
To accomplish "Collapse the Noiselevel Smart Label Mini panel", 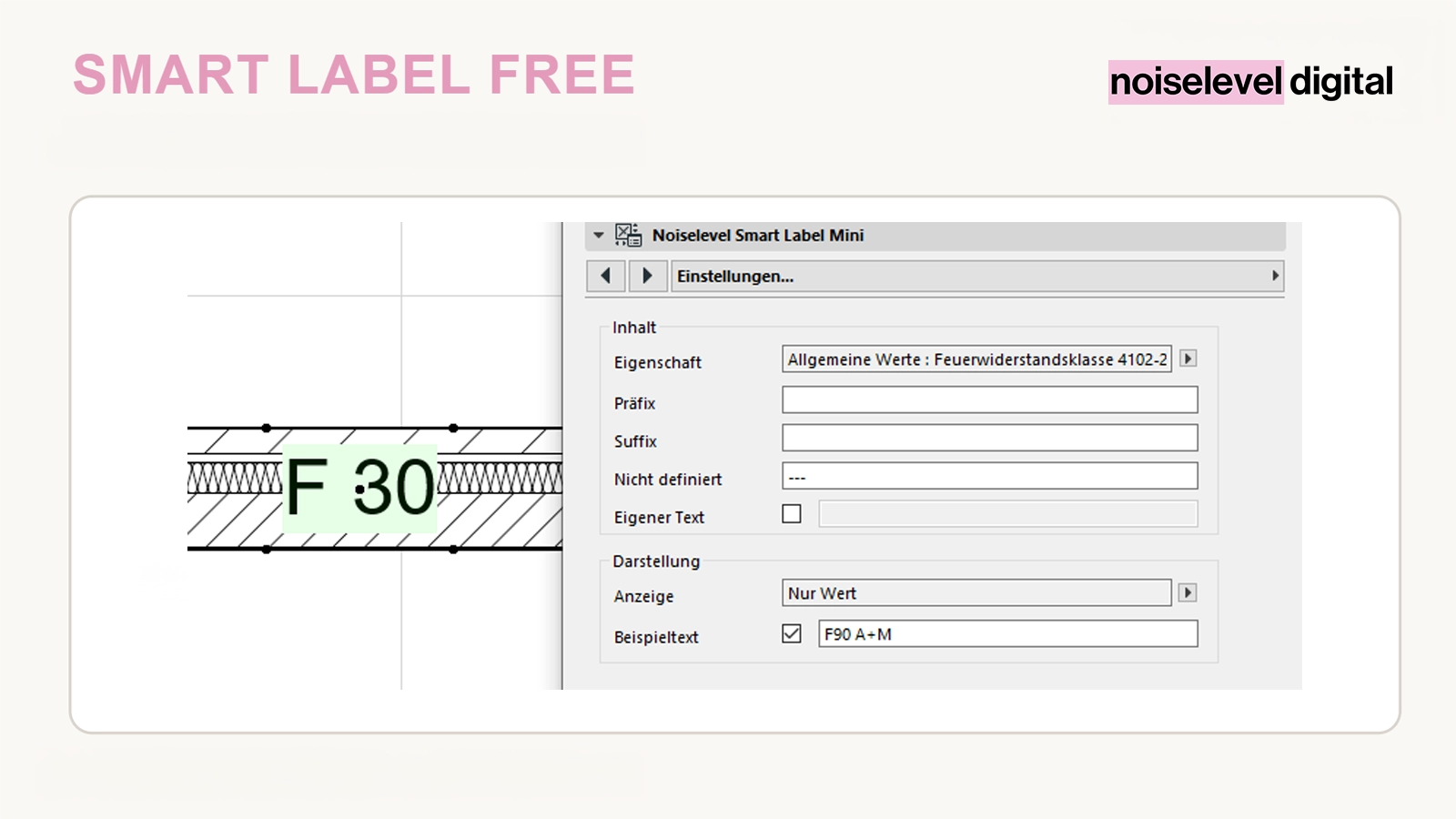I will coord(599,236).
